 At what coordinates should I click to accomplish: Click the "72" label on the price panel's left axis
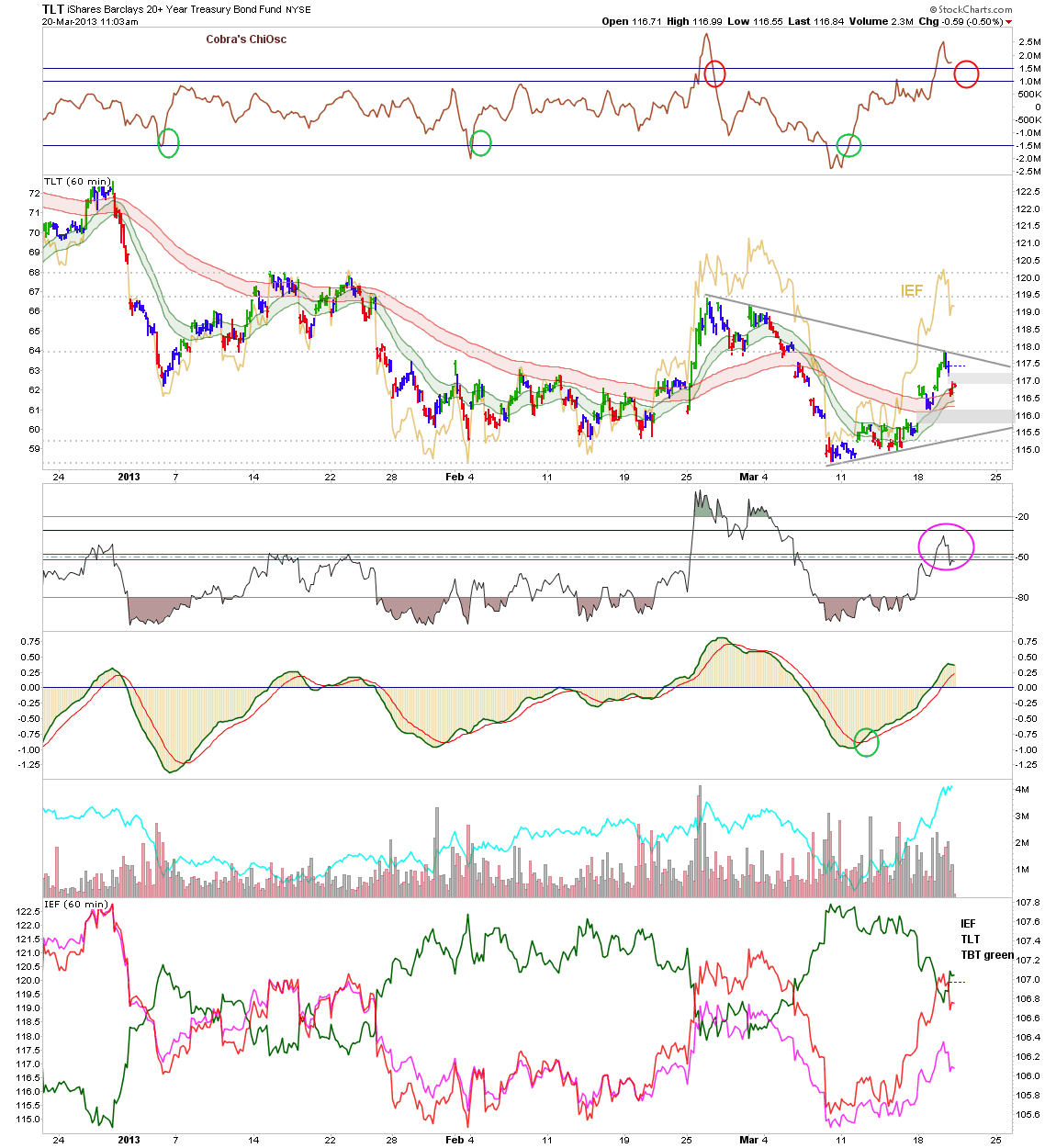[34, 194]
